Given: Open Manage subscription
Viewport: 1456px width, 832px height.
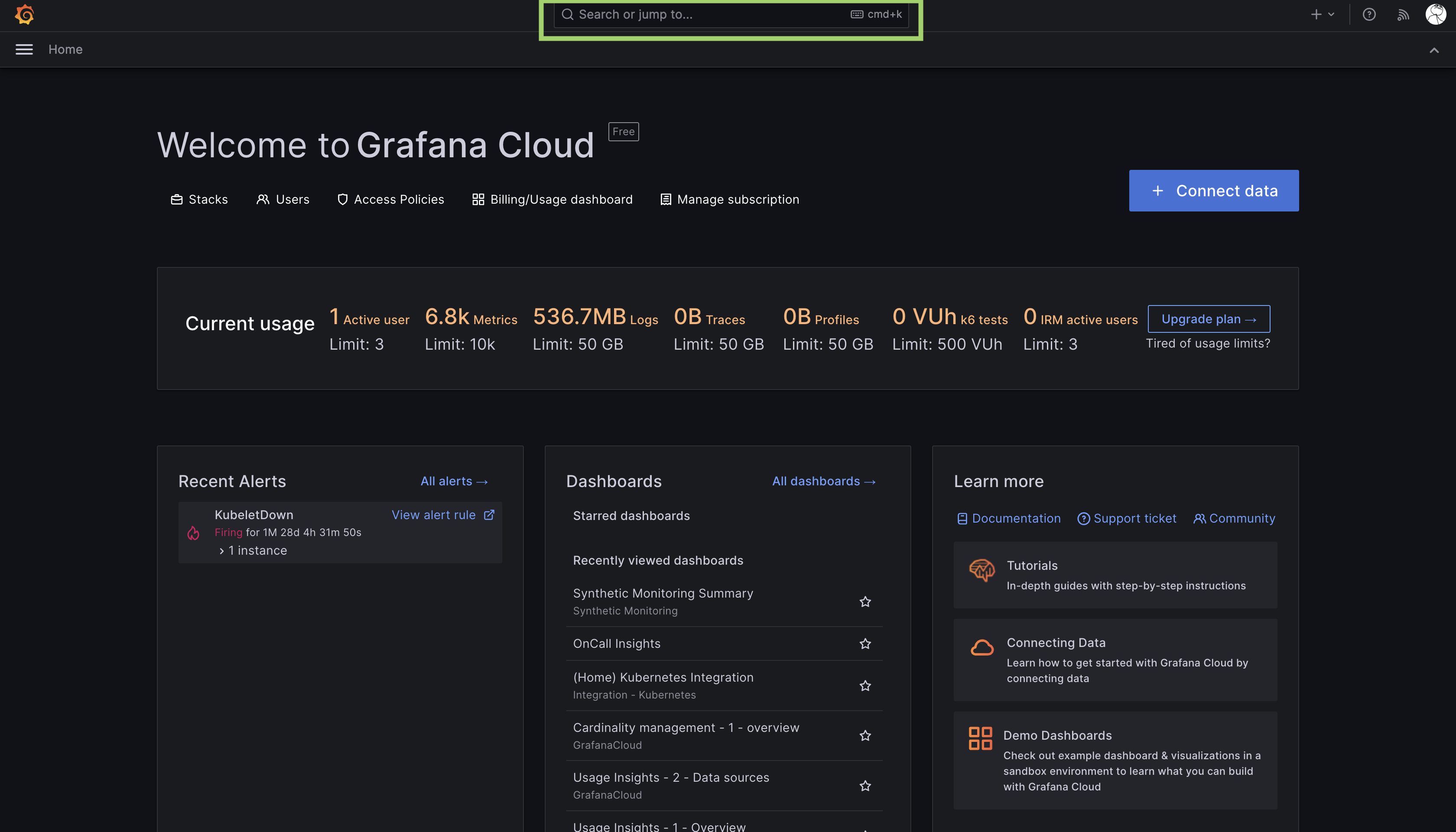Looking at the screenshot, I should coord(730,199).
